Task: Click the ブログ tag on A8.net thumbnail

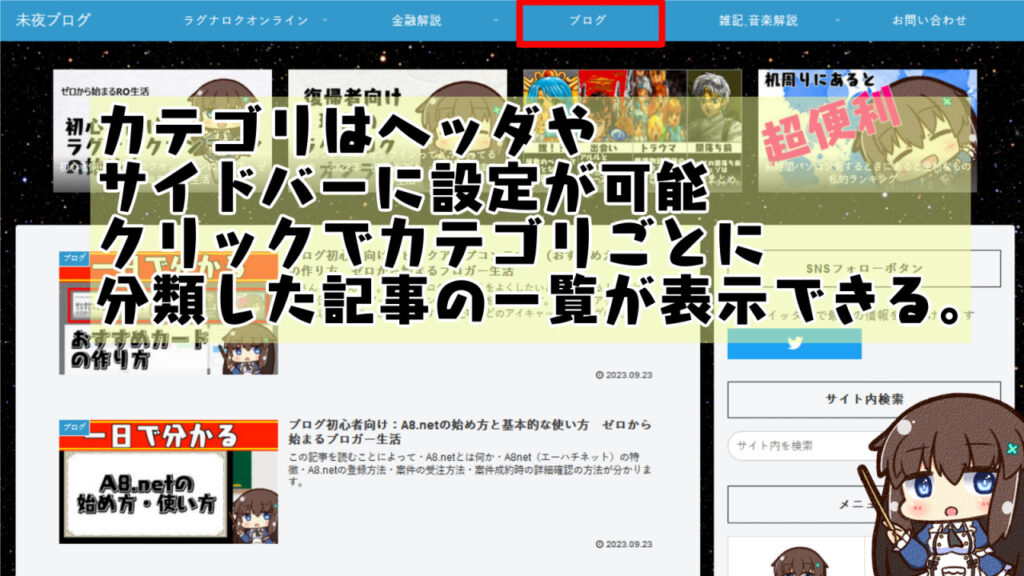Action: coord(74,427)
